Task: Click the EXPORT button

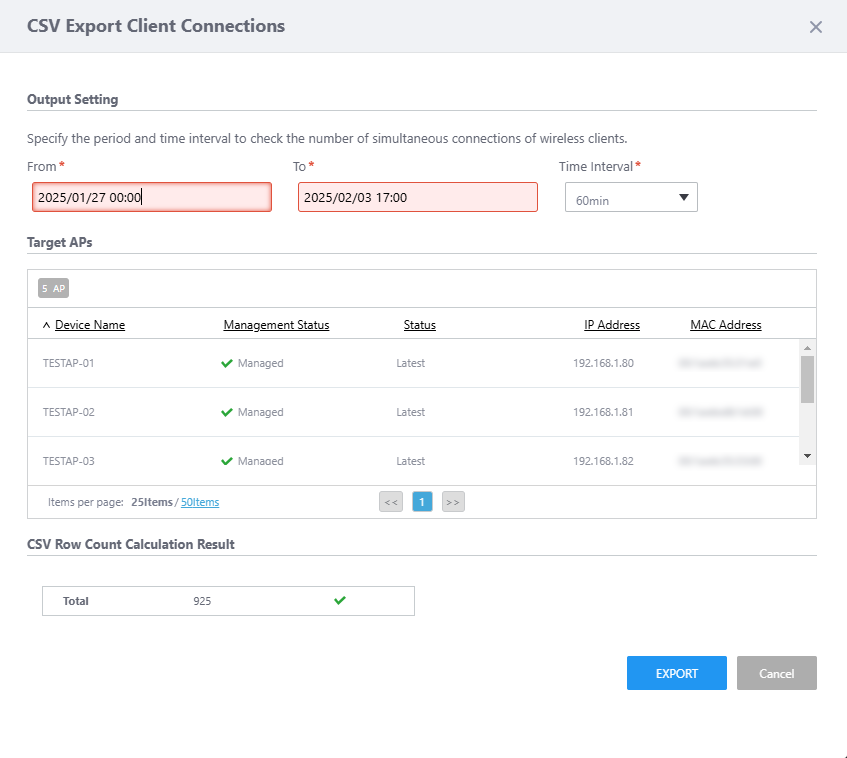Action: (x=676, y=673)
